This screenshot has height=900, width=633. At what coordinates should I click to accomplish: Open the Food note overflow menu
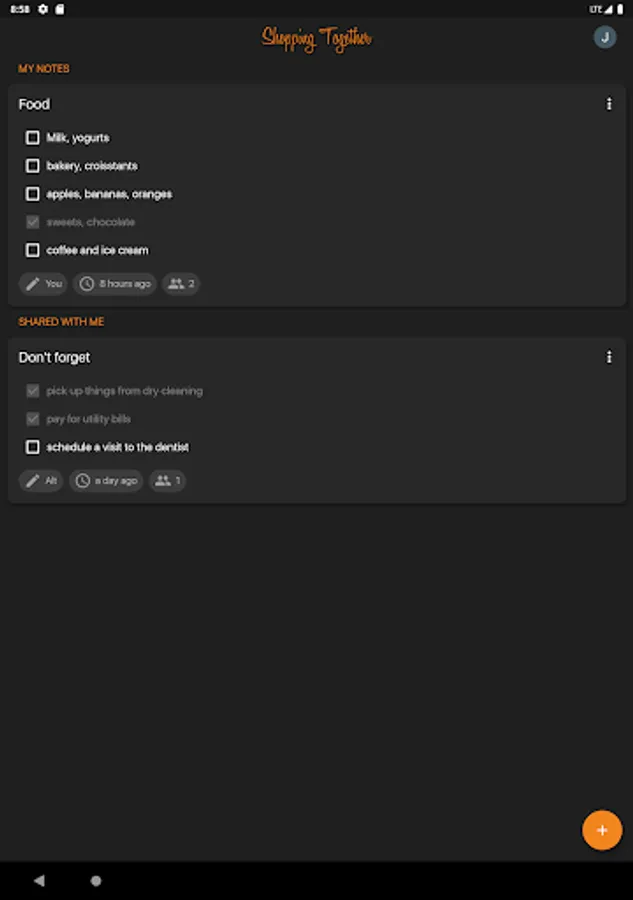(x=609, y=104)
